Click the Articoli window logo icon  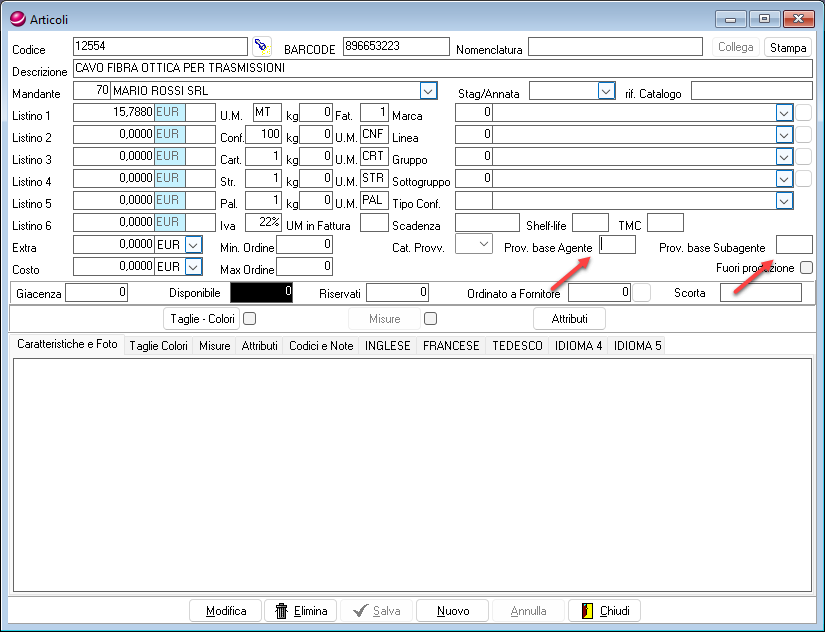tap(17, 19)
